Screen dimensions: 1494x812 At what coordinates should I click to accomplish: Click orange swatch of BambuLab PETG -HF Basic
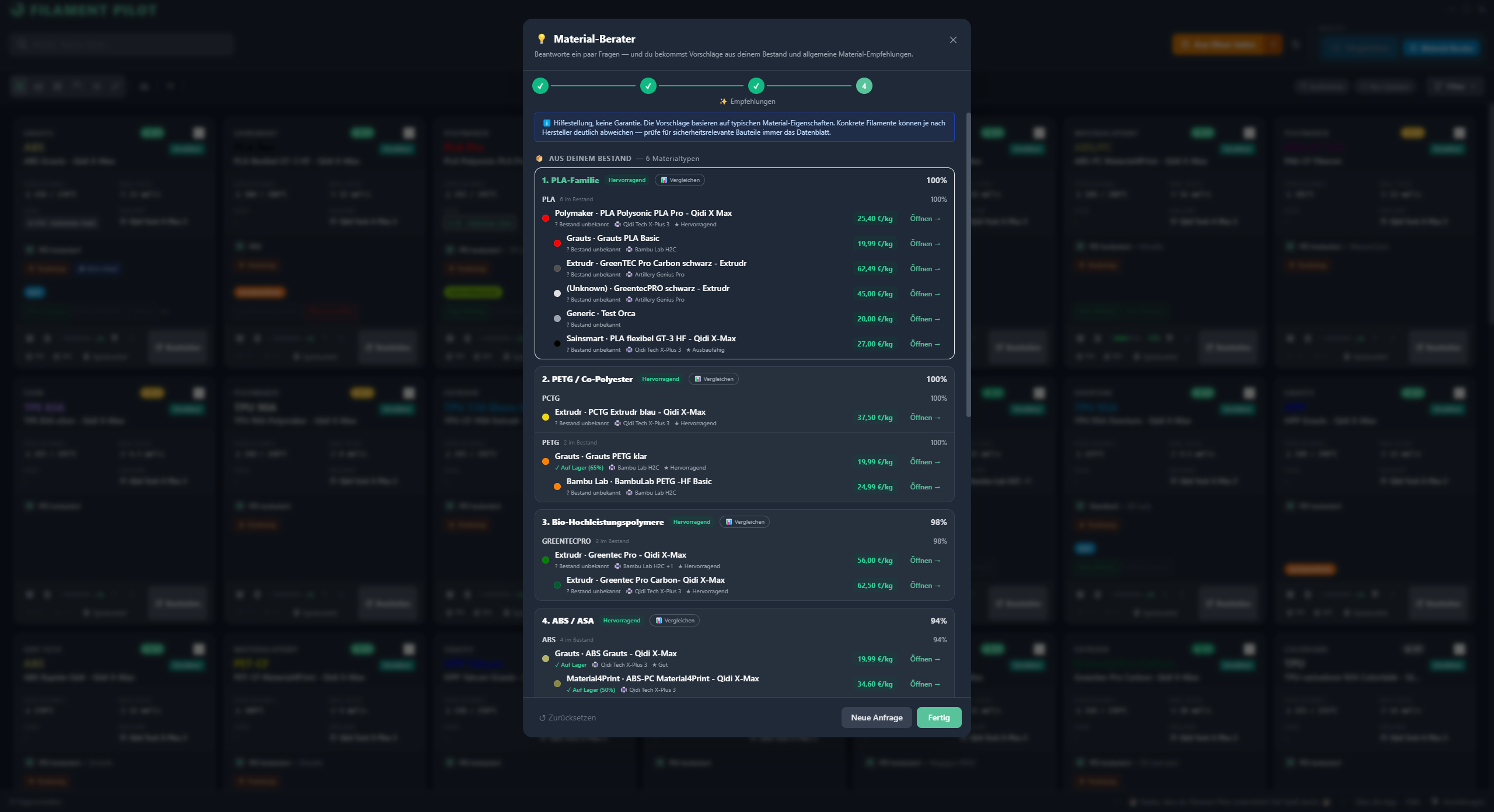click(x=557, y=487)
